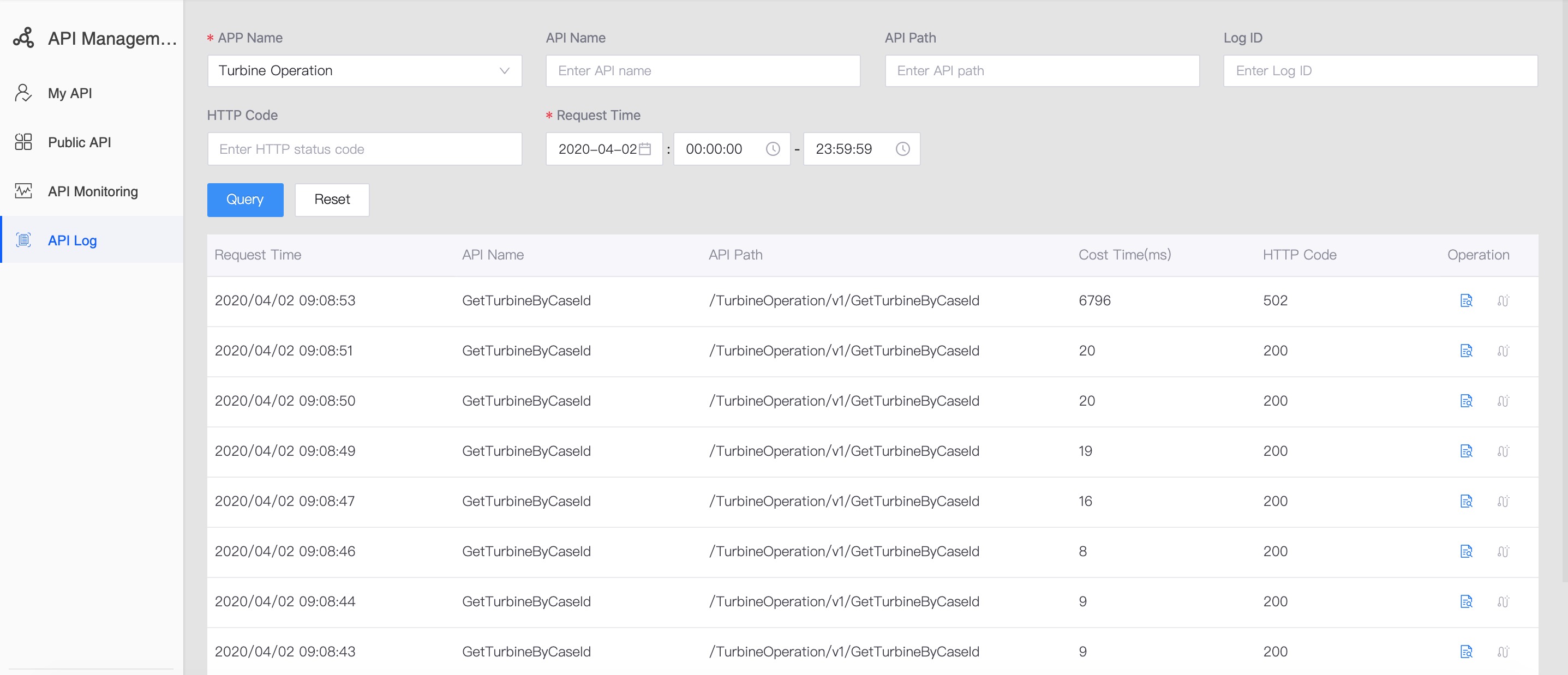Open the Request Time date picker 2020-04-02
The height and width of the screenshot is (675, 1568).
click(604, 149)
